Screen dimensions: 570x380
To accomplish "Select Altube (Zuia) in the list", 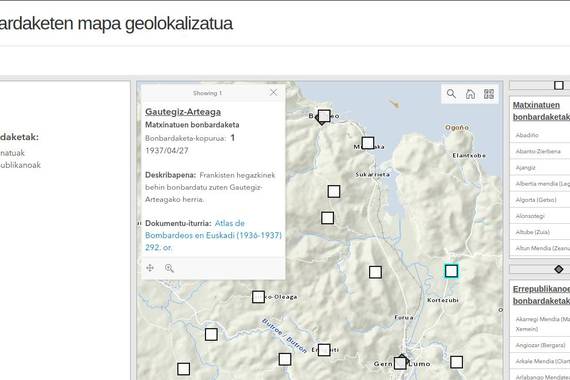I will 540,232.
